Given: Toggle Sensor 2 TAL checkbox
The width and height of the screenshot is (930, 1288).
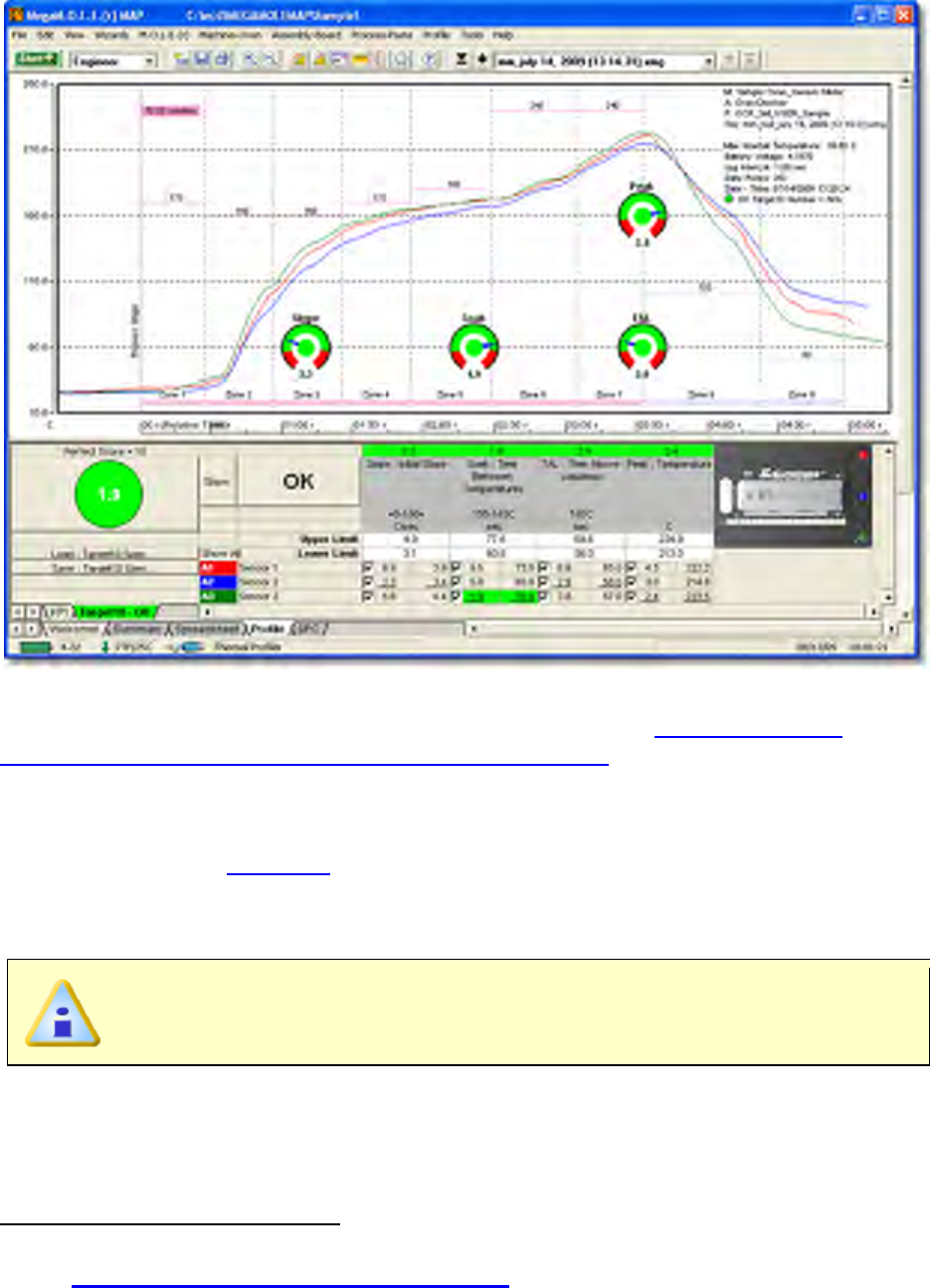Looking at the screenshot, I should click(544, 582).
